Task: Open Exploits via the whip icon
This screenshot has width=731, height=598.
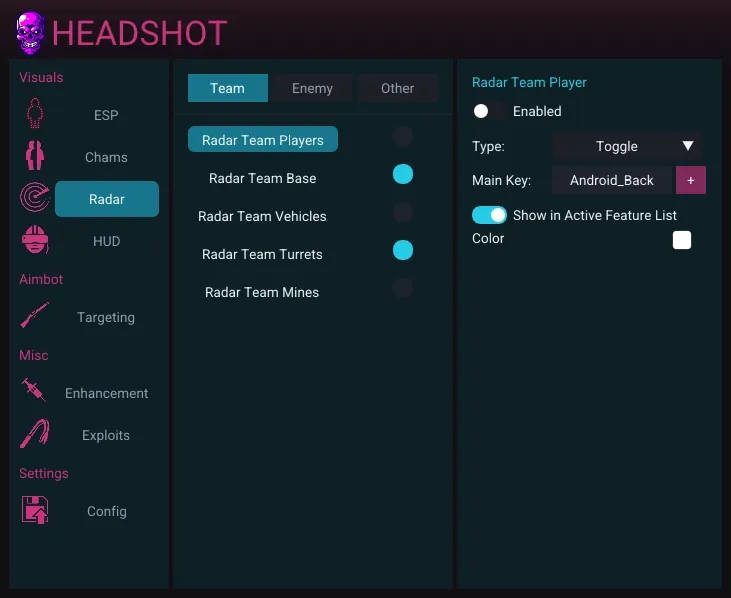Action: [x=35, y=435]
